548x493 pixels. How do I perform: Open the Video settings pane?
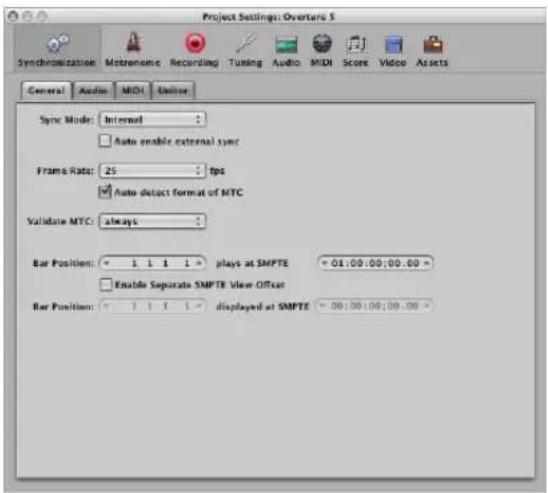coord(393,50)
